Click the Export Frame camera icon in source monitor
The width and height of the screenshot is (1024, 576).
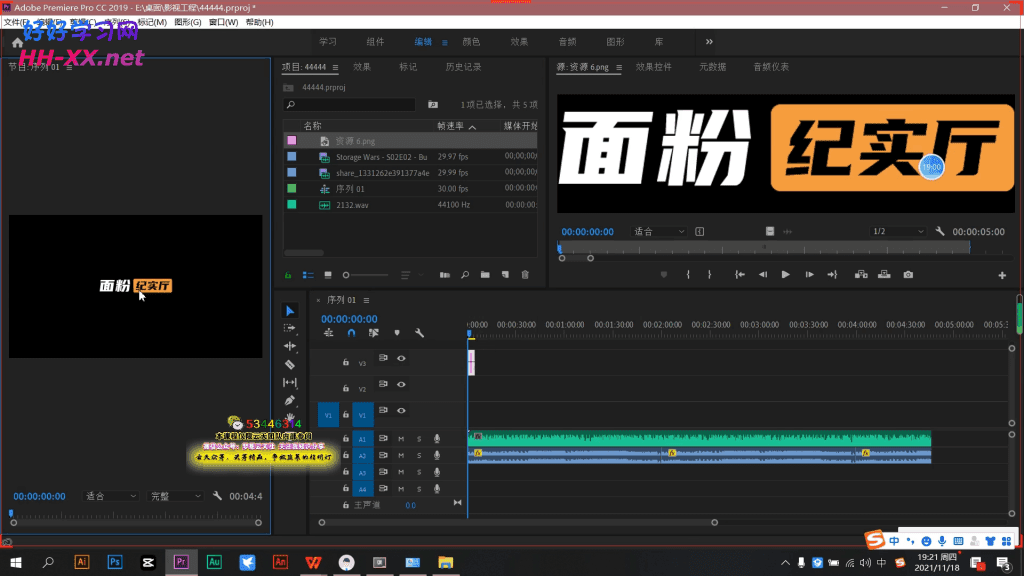[908, 275]
